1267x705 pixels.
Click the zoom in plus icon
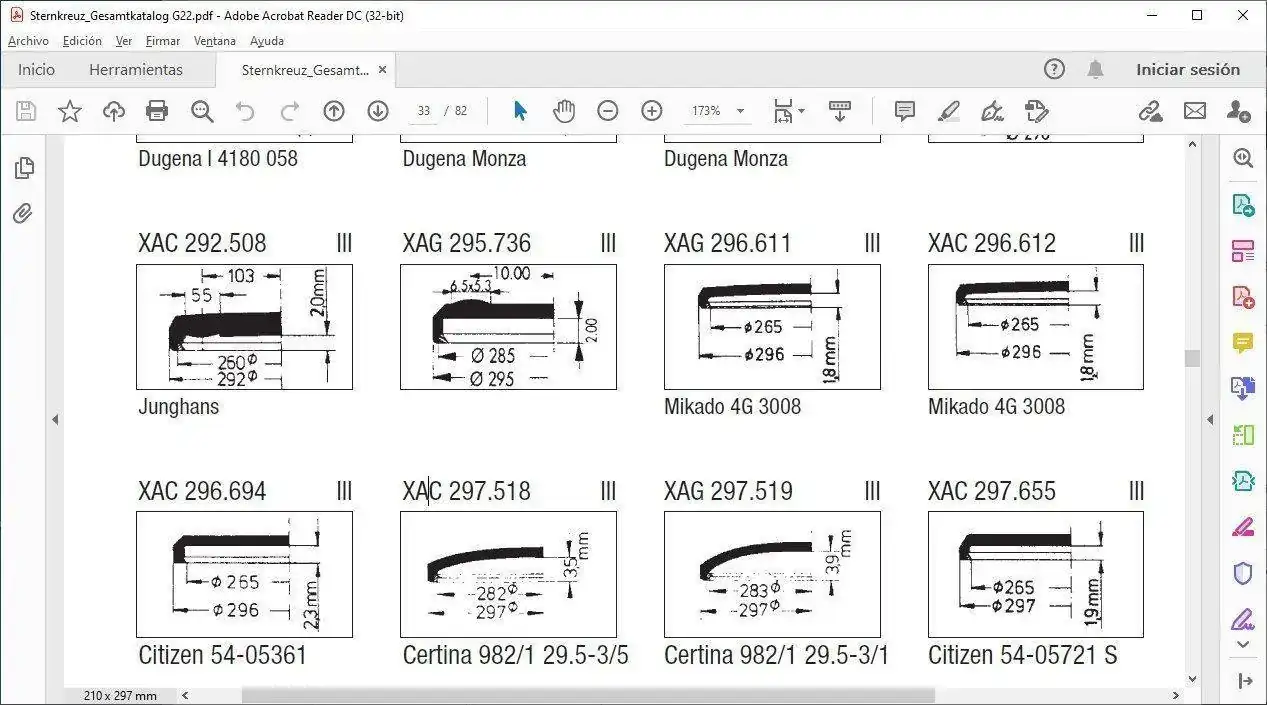pyautogui.click(x=652, y=111)
